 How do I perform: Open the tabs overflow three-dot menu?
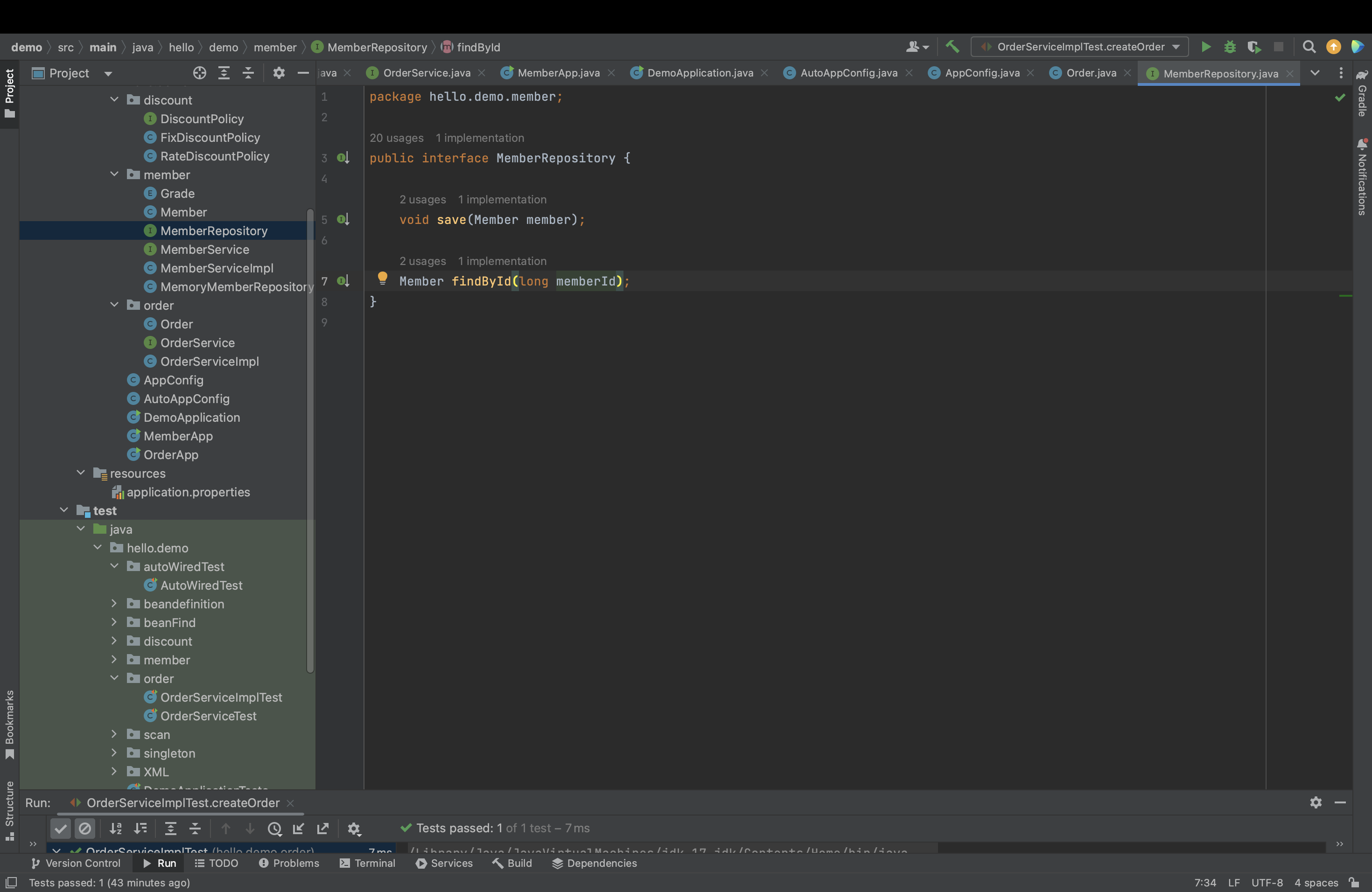[1341, 73]
